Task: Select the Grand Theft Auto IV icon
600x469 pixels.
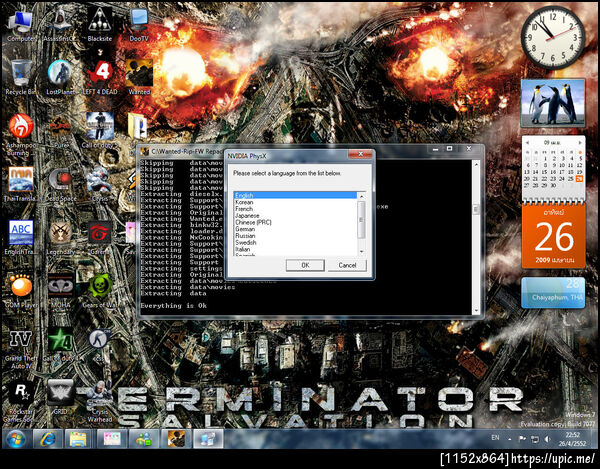Action: 21,349
